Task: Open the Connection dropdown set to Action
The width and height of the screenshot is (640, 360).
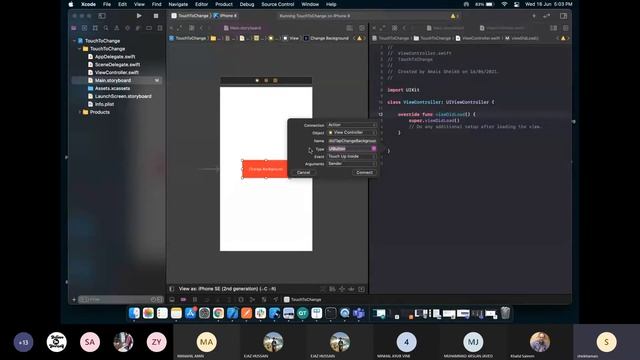Action: pos(351,125)
